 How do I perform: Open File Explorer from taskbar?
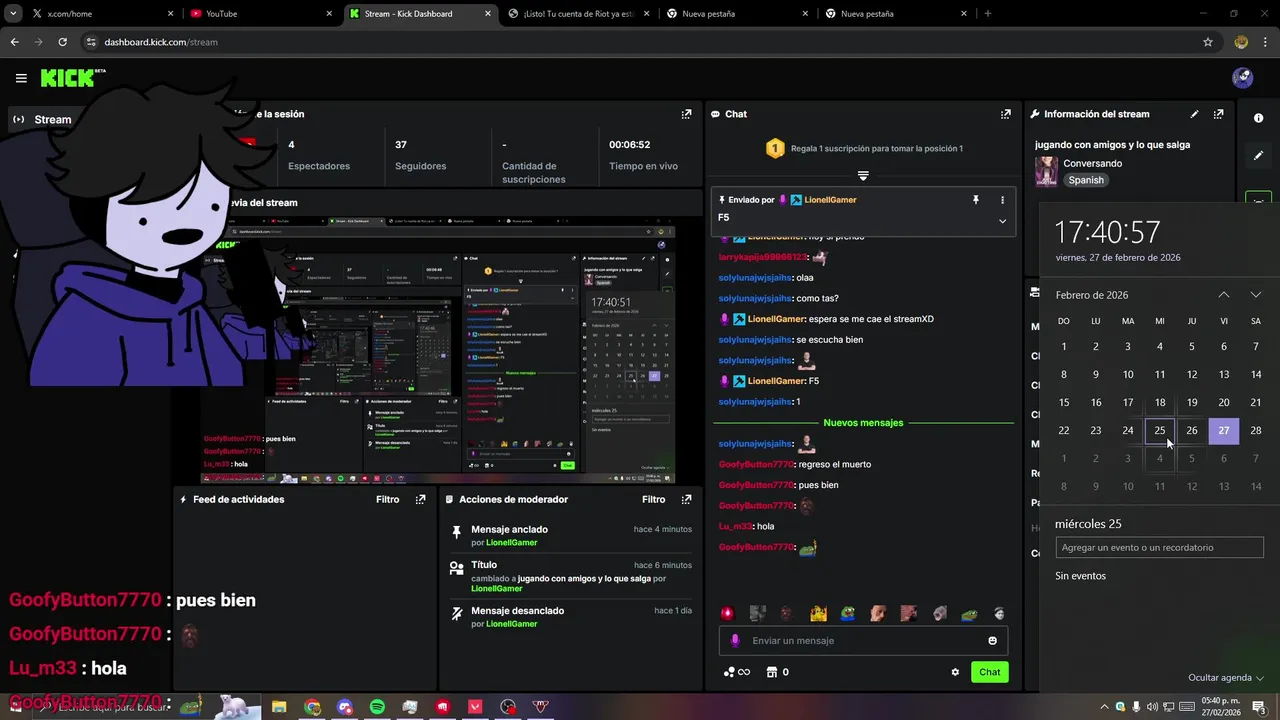click(x=279, y=707)
